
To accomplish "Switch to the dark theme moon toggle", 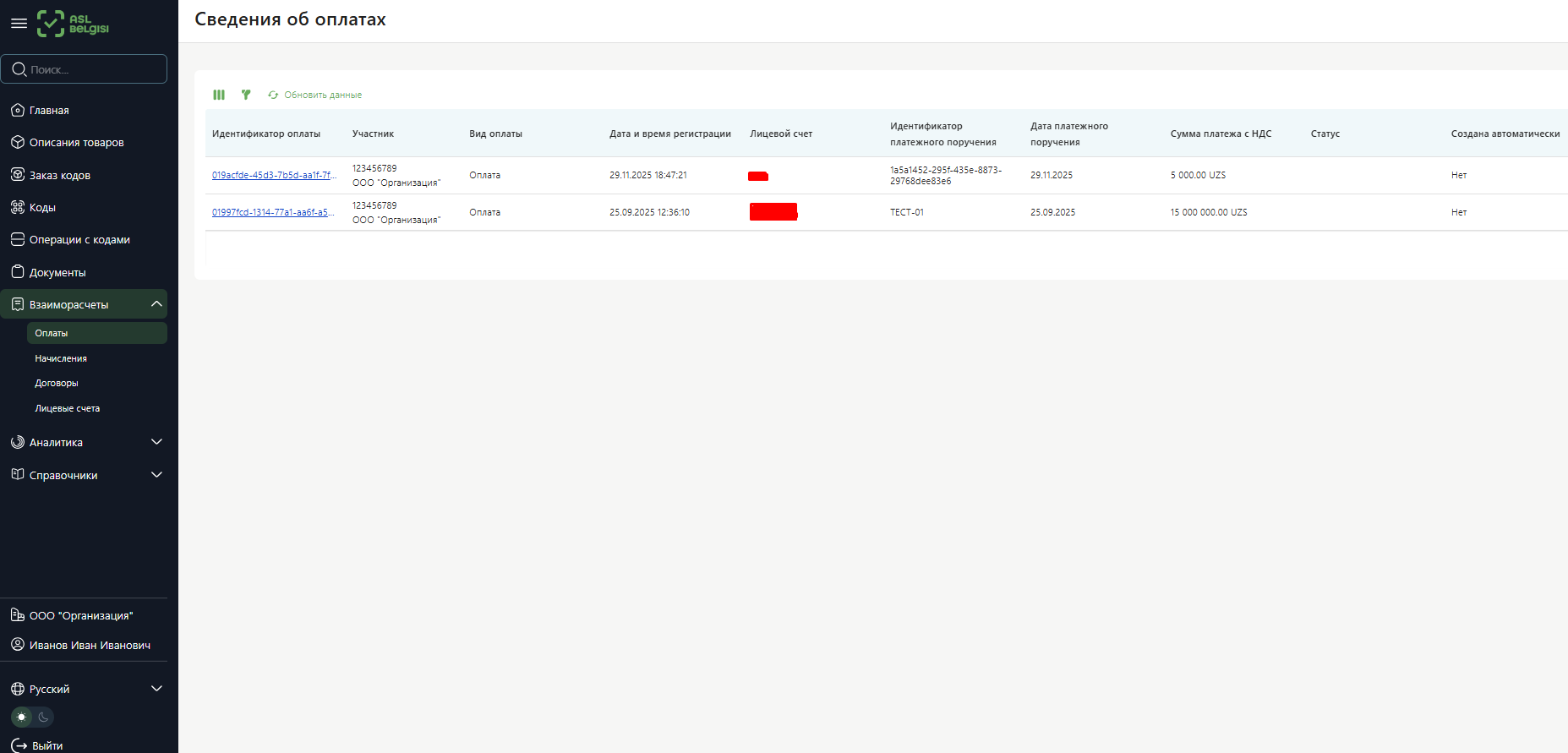I will click(x=43, y=717).
